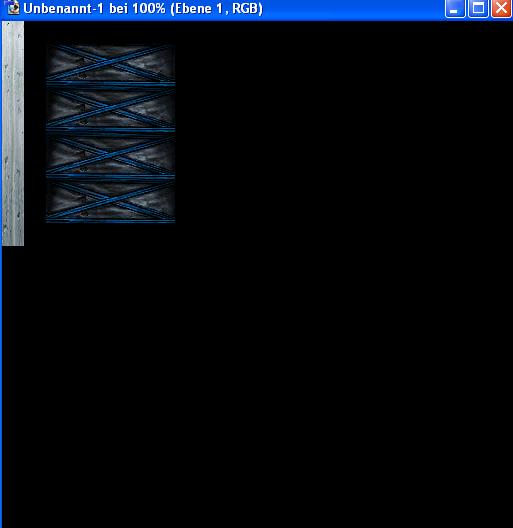Click the title text "Unbenannt-1 bei 100% (Ebene 1, RGB)"
Image resolution: width=513 pixels, height=528 pixels.
pyautogui.click(x=143, y=9)
